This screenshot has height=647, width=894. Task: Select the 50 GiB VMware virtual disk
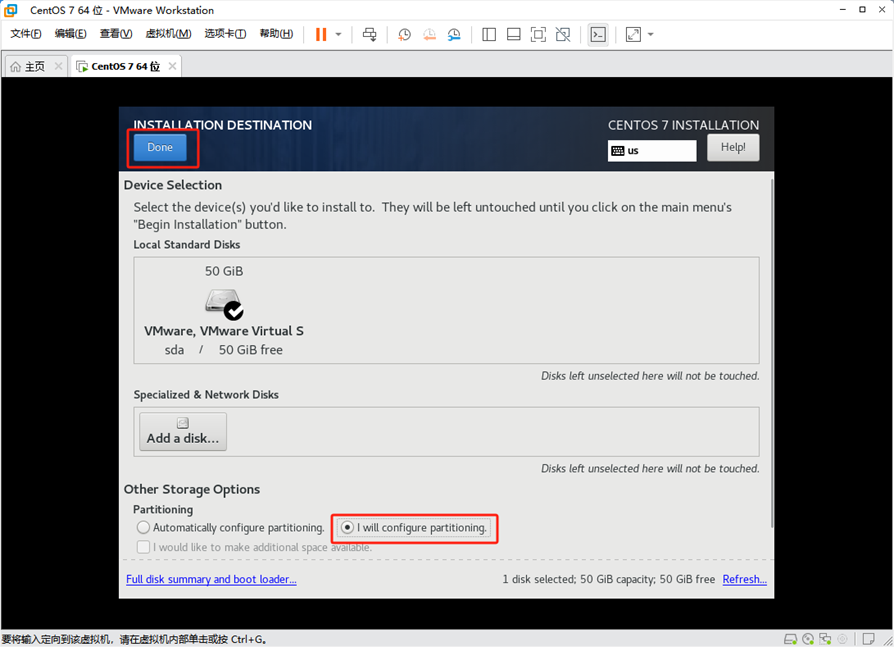pos(224,310)
